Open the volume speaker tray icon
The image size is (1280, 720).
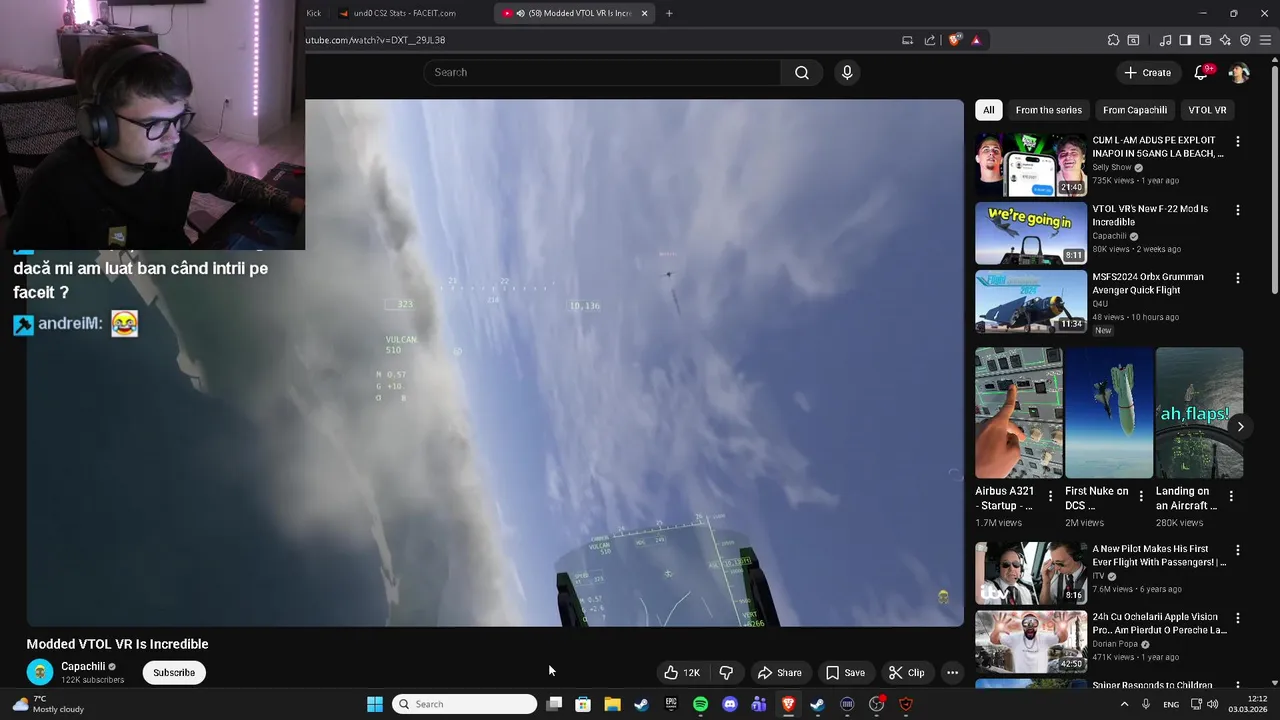(1212, 704)
